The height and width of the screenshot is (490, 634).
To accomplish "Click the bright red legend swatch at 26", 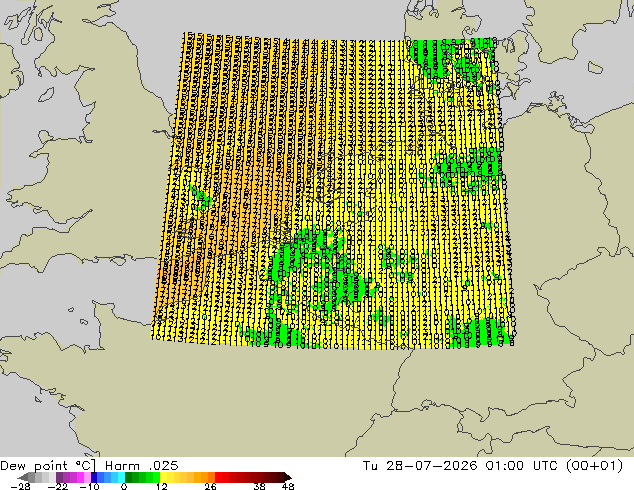I will [x=218, y=477].
